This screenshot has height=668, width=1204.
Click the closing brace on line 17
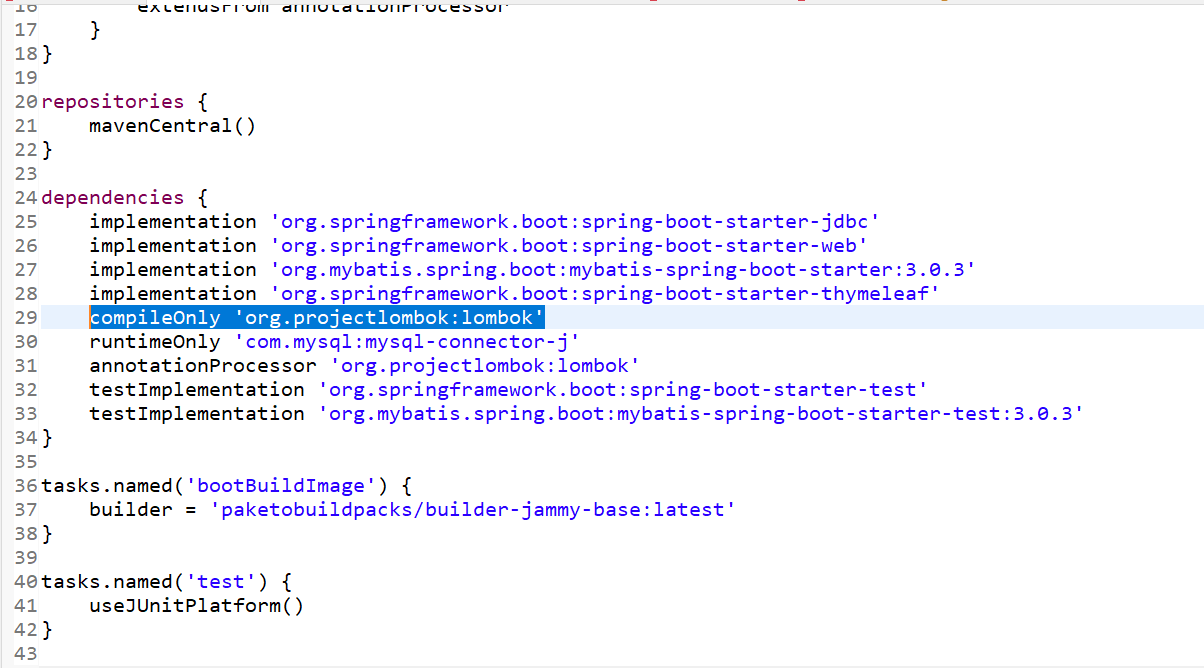[95, 30]
